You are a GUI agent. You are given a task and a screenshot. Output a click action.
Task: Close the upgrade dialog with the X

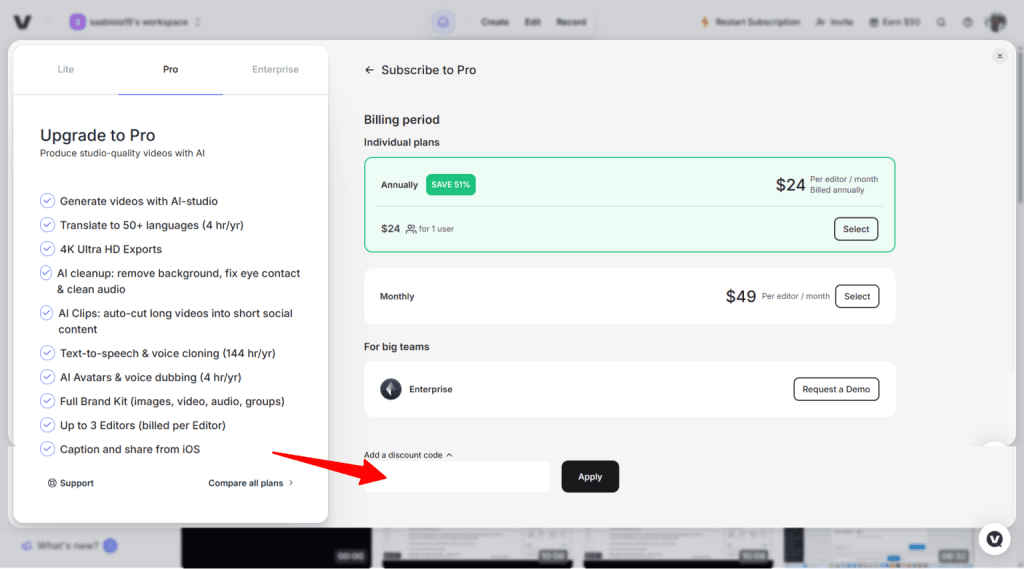(999, 57)
